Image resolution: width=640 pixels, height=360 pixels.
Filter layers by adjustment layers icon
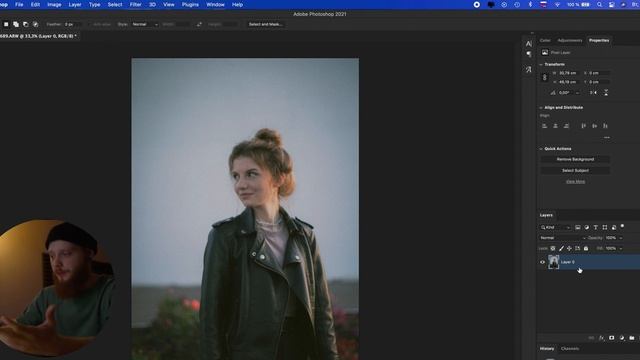click(x=587, y=227)
